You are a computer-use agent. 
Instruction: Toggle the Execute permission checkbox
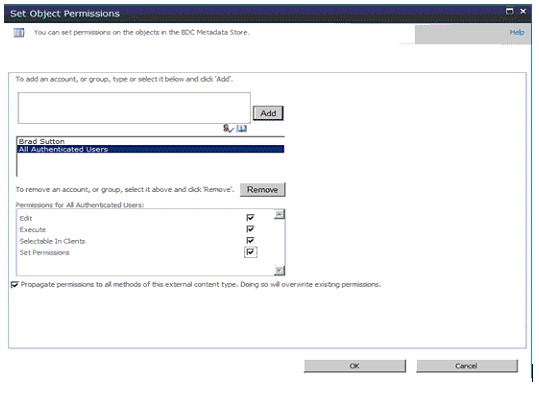[x=250, y=229]
